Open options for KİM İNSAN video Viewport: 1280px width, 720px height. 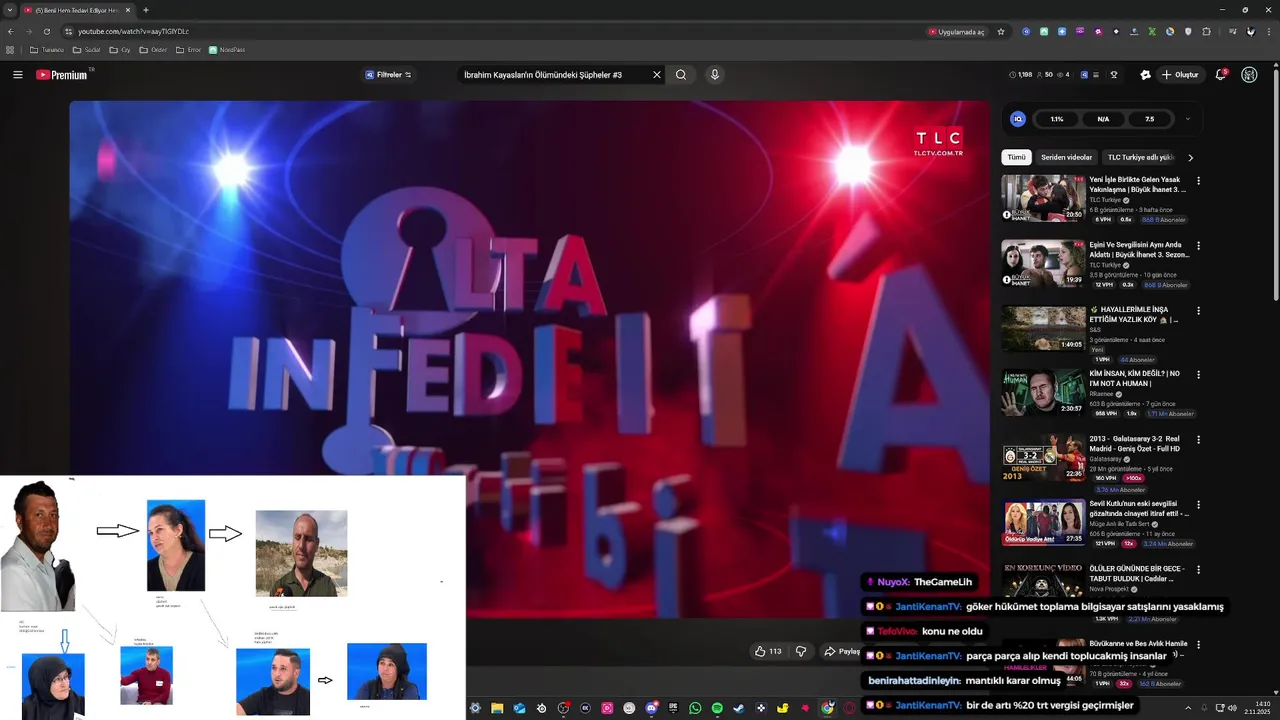1198,375
